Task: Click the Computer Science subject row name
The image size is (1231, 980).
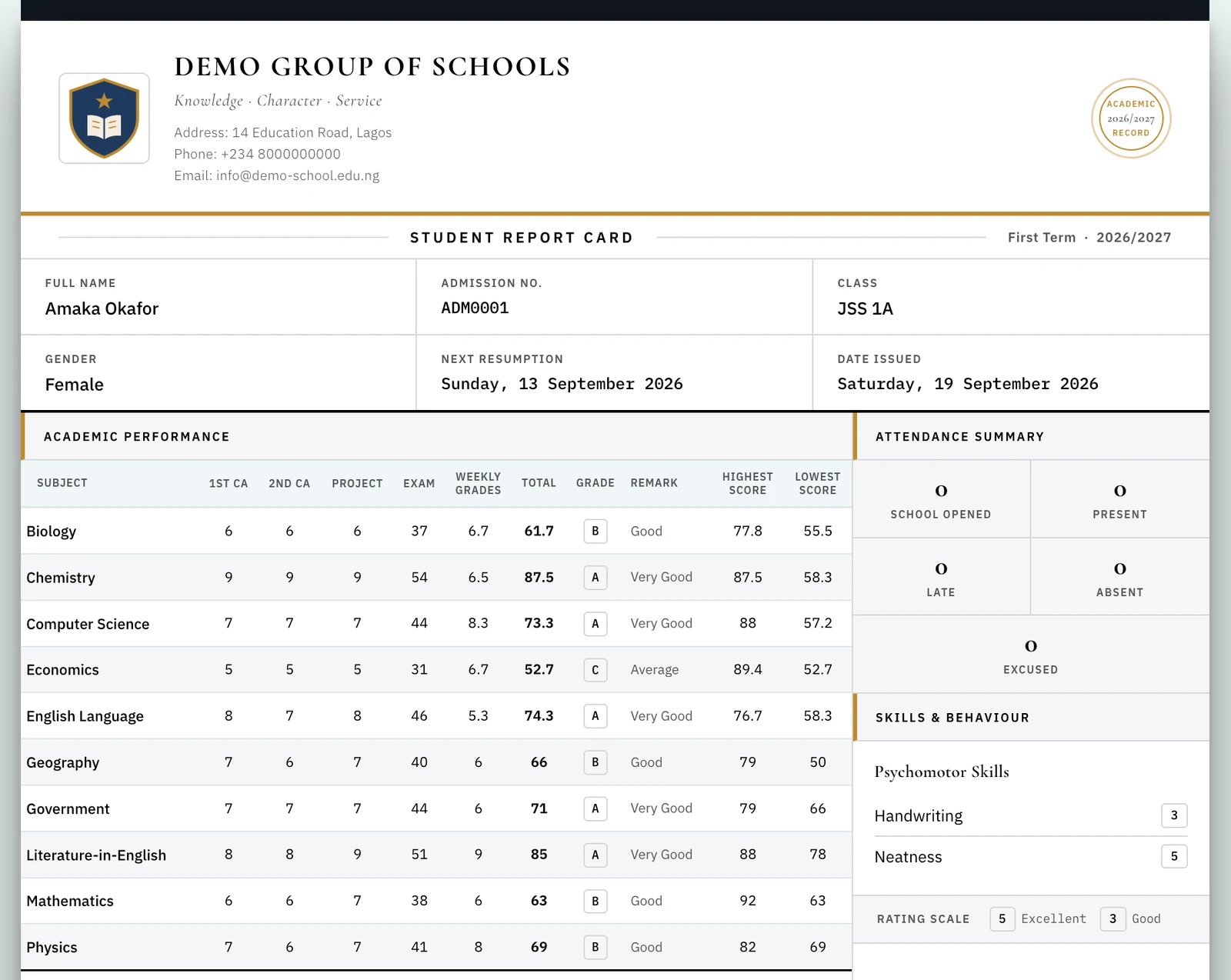Action: pyautogui.click(x=88, y=624)
